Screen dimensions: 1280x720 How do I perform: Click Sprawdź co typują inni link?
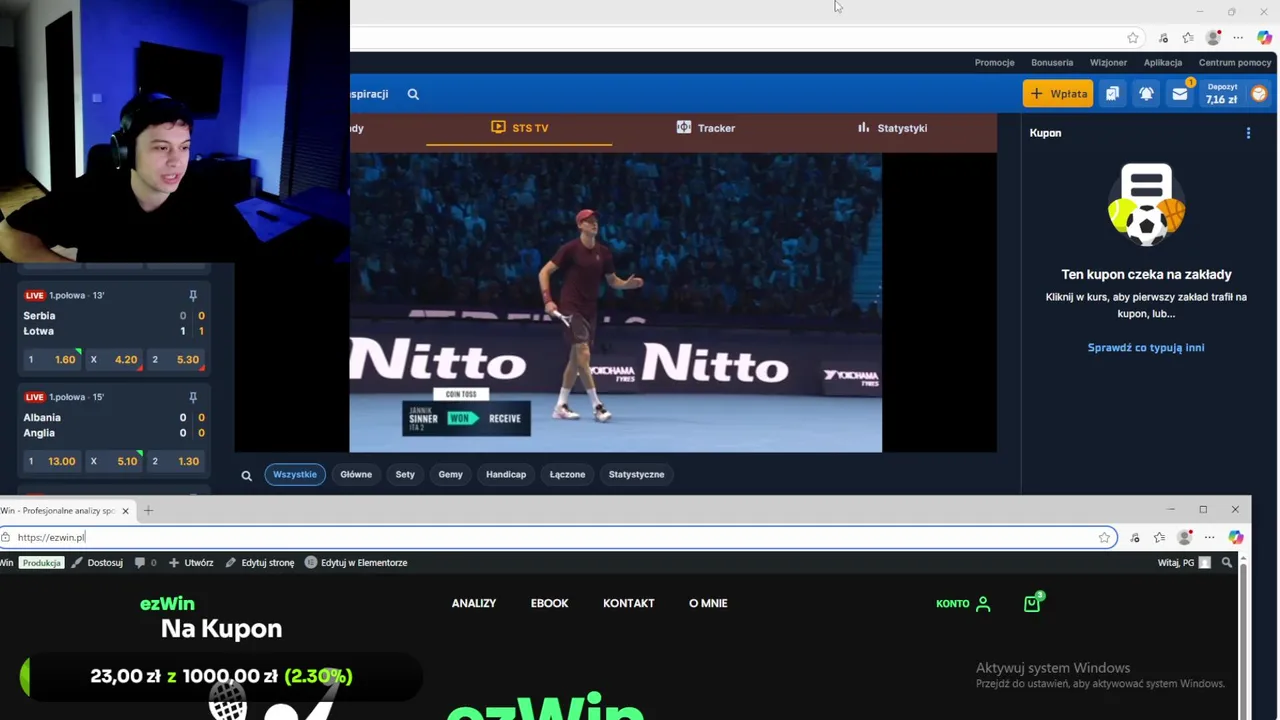(1146, 348)
